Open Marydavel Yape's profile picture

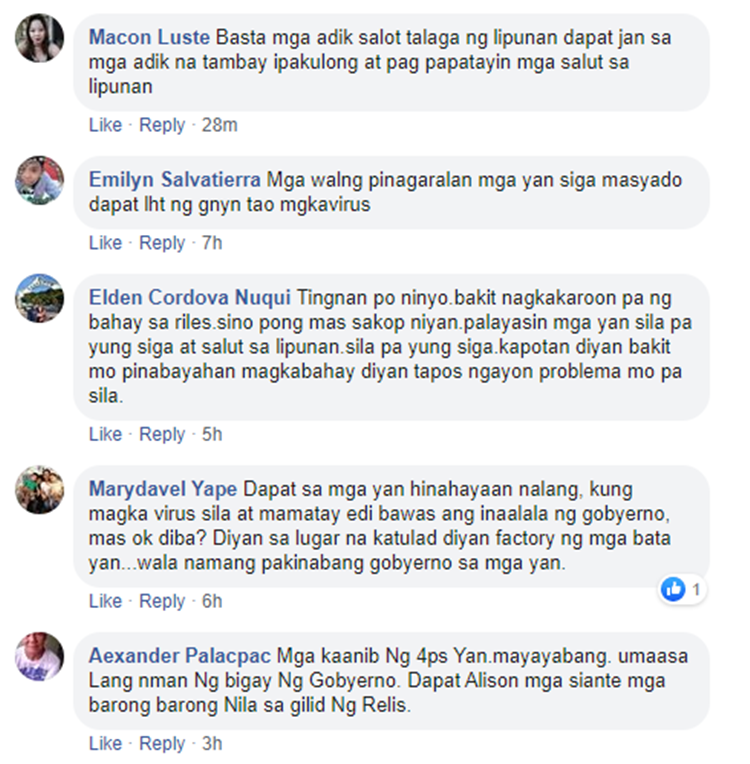39,490
